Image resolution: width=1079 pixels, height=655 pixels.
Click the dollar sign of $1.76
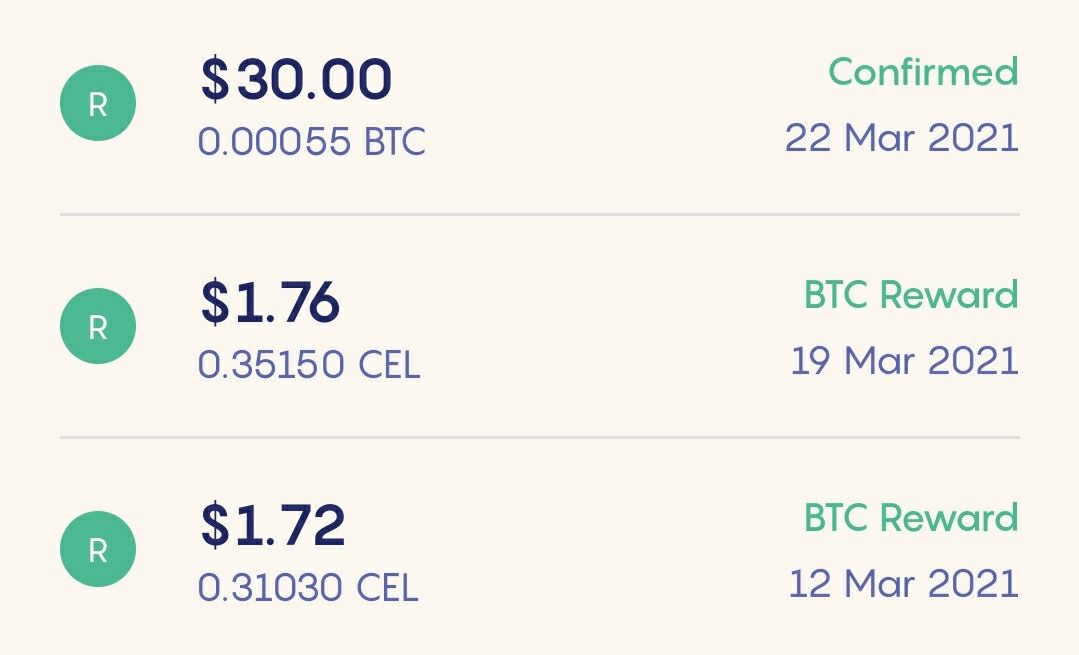coord(215,303)
